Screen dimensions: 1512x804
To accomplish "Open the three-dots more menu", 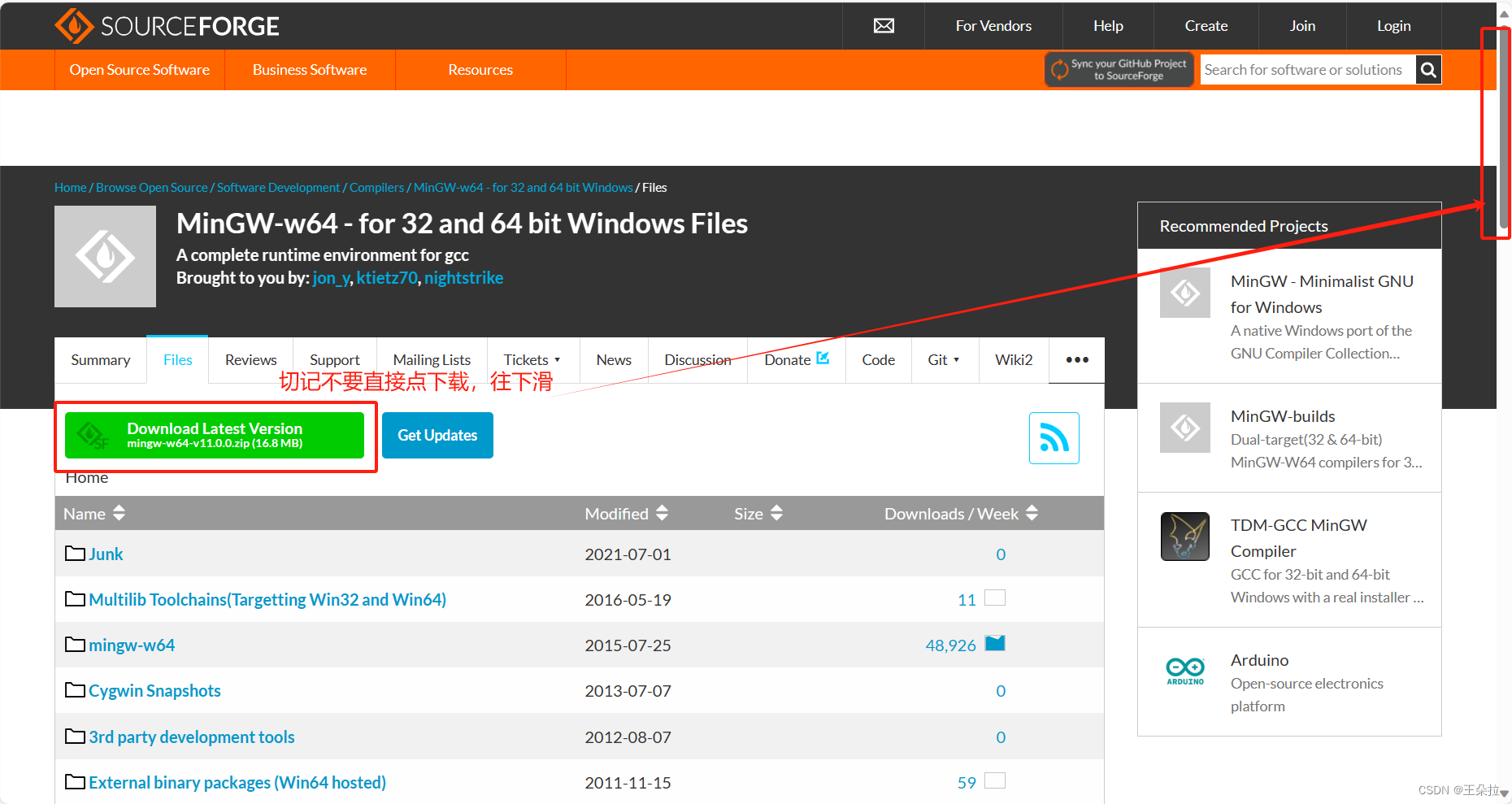I will [x=1077, y=360].
